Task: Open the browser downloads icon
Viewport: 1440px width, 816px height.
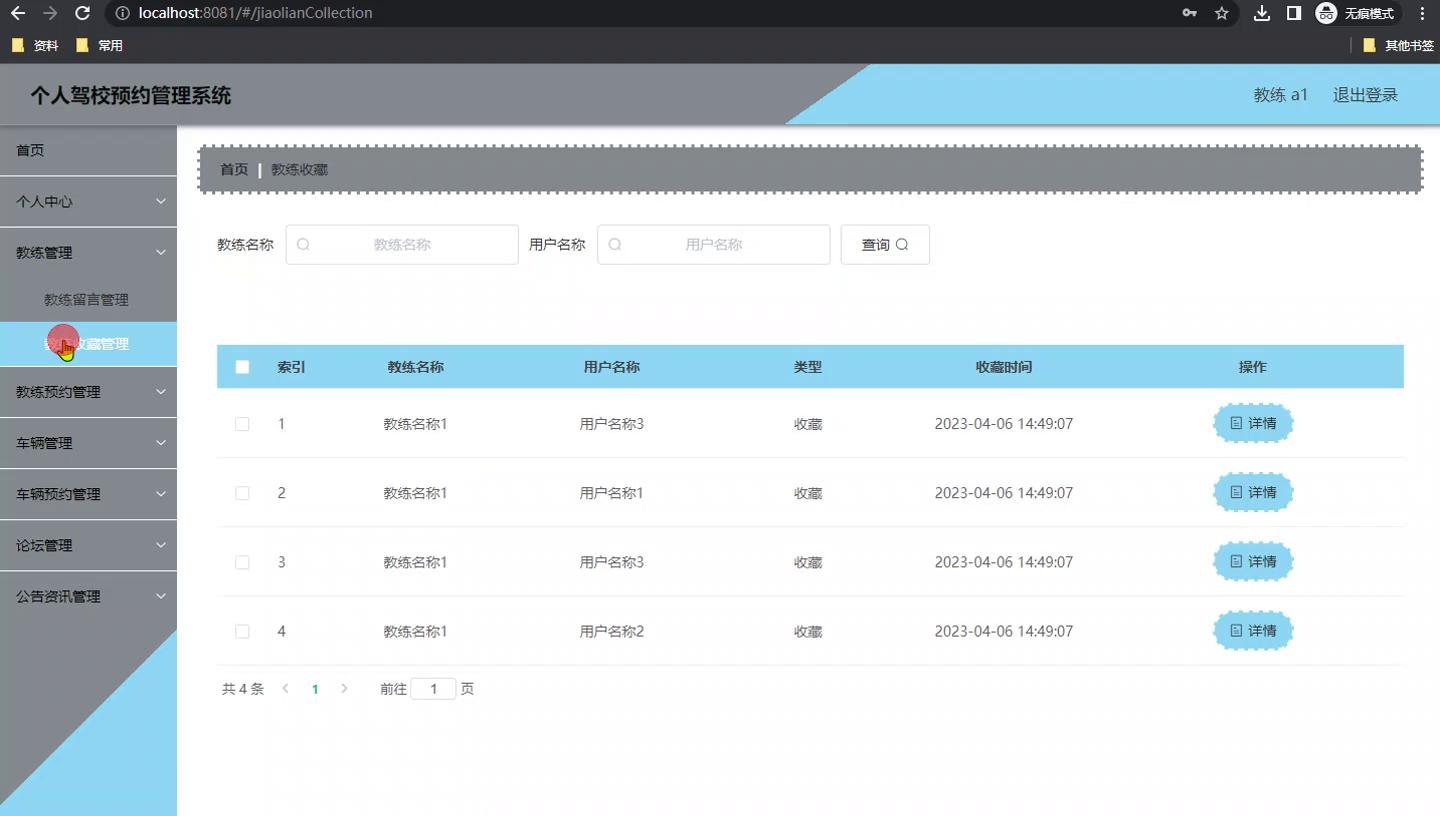Action: pyautogui.click(x=1262, y=13)
